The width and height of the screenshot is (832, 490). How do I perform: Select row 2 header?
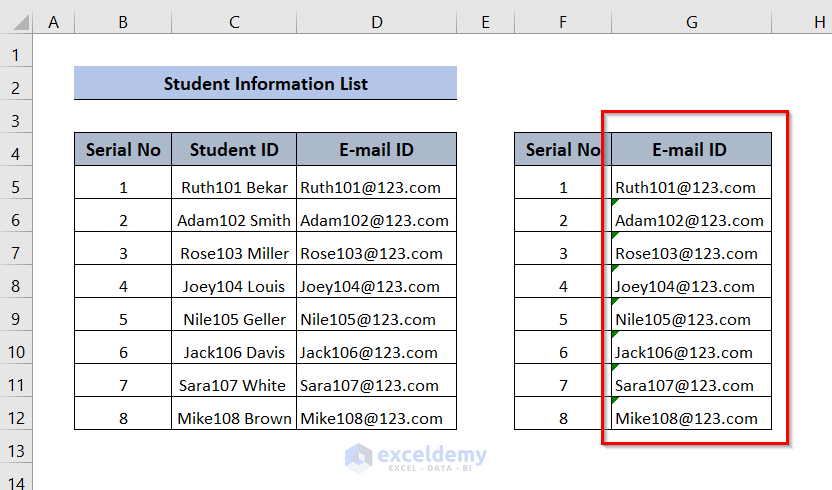tap(17, 88)
